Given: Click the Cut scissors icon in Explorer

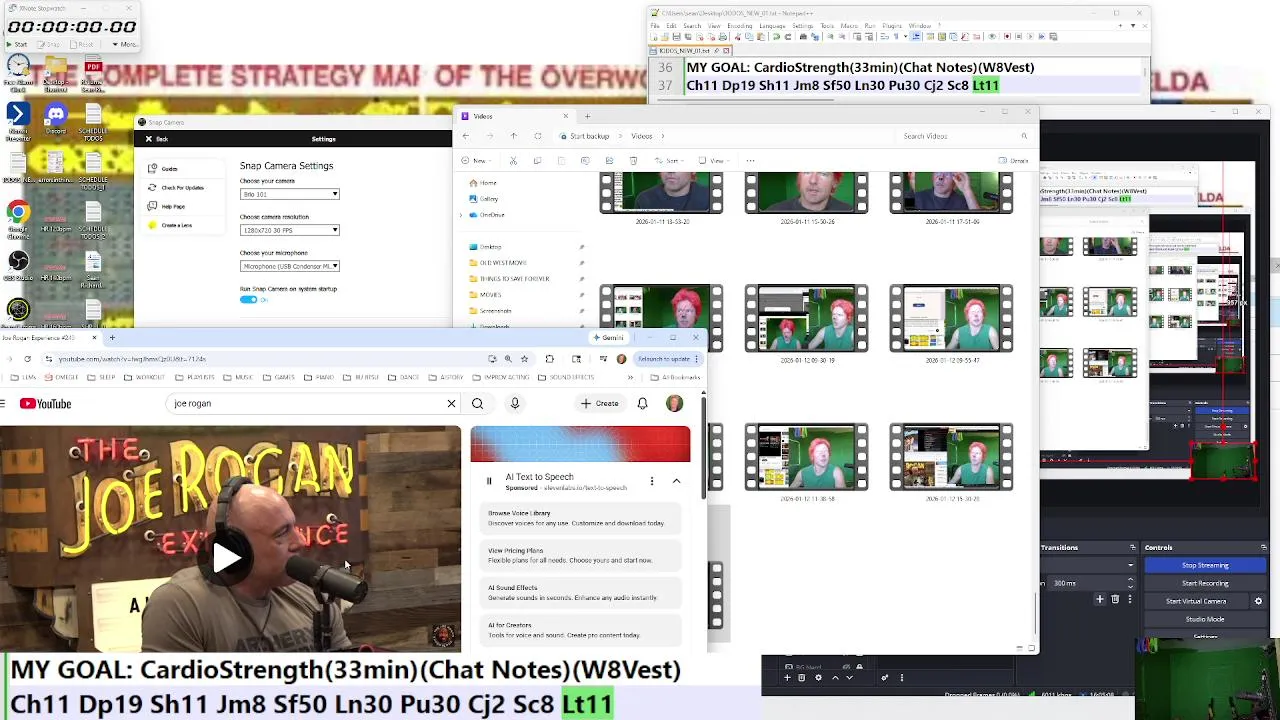Looking at the screenshot, I should pyautogui.click(x=513, y=161).
